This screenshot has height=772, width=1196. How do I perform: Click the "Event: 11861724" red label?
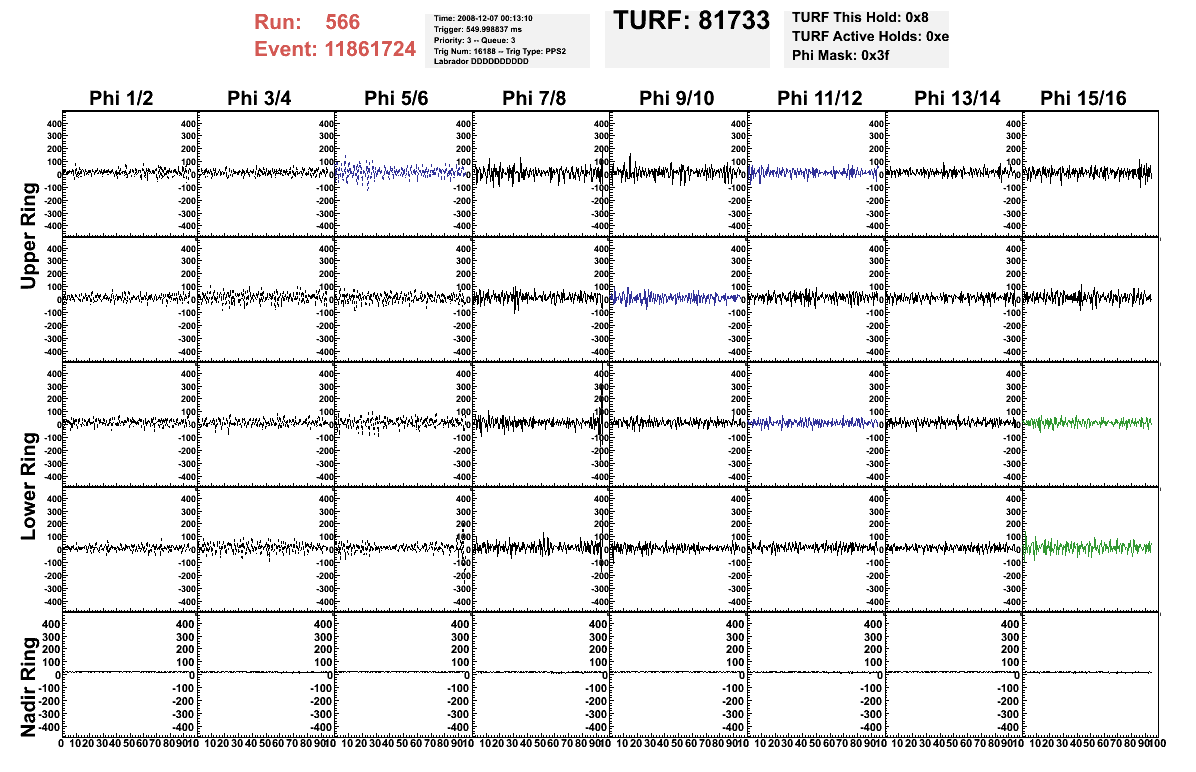click(335, 50)
